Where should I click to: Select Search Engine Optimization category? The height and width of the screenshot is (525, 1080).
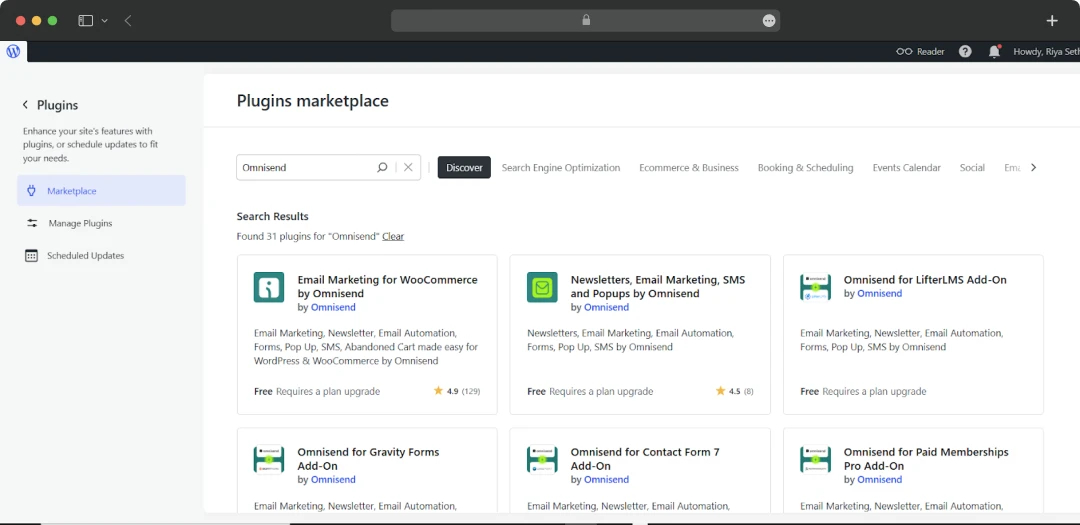pos(561,167)
